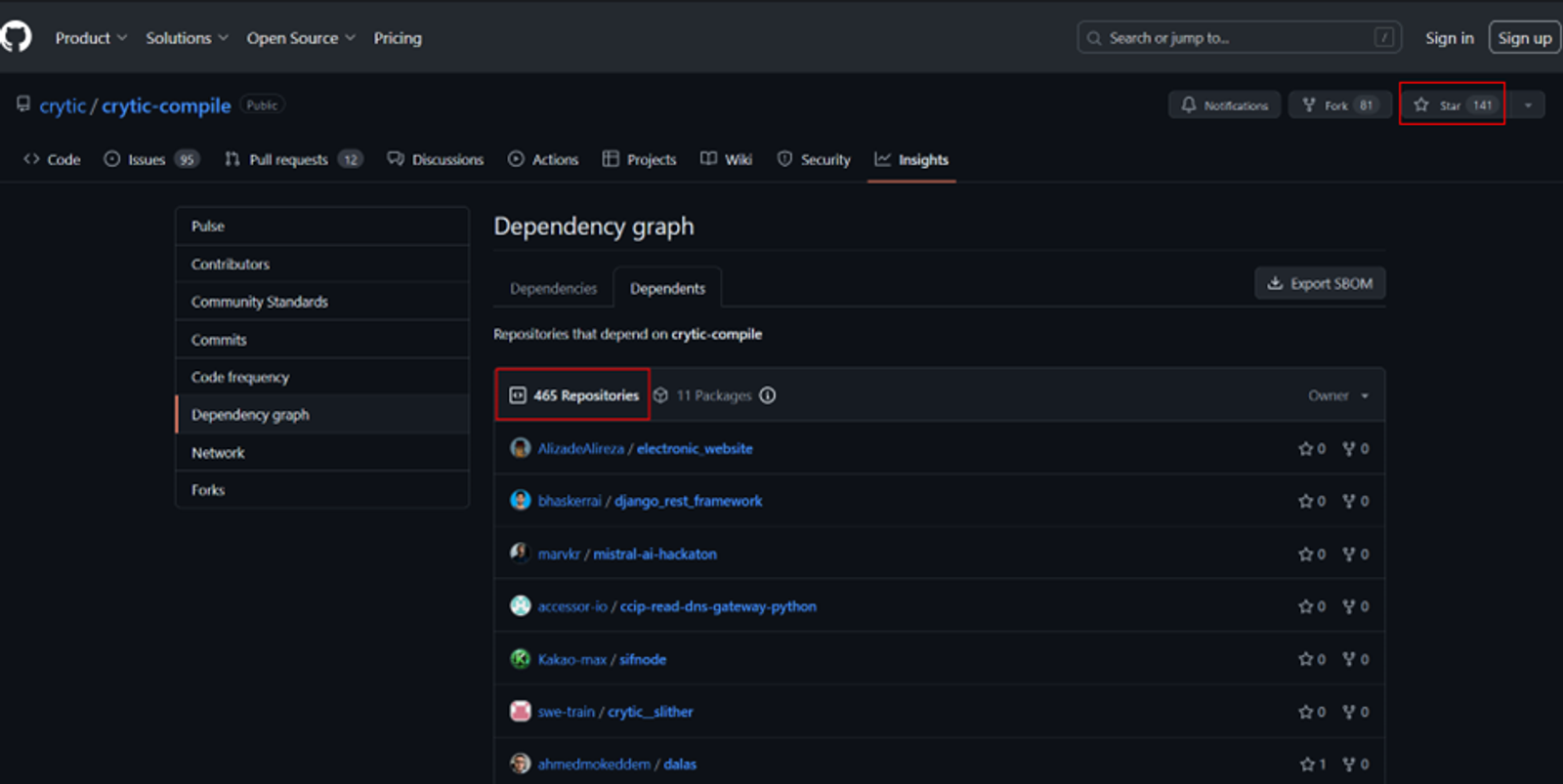This screenshot has height=784, width=1563.
Task: Open the django_rest_framework repository
Action: pos(688,501)
